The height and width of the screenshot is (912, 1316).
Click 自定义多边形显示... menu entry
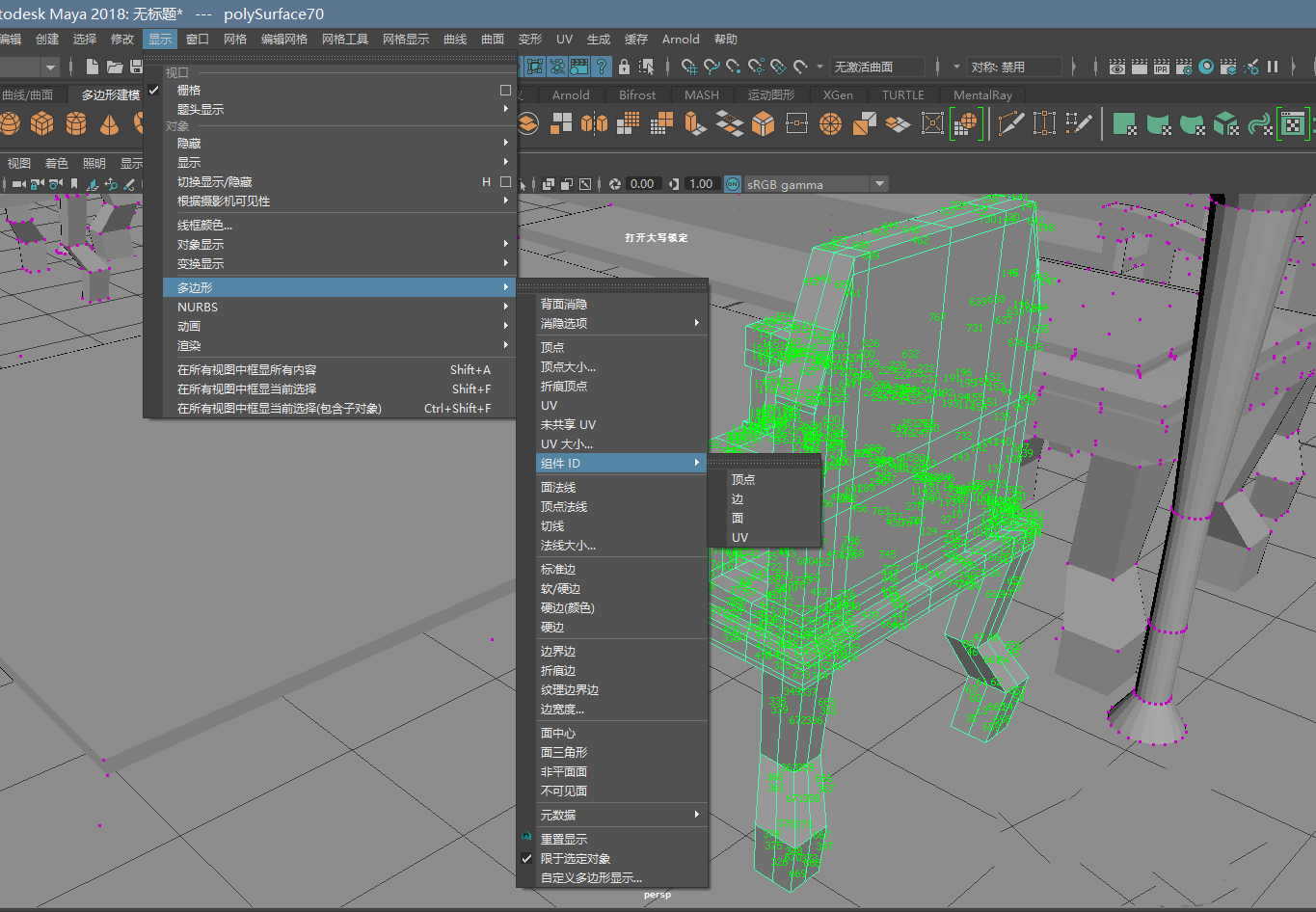pos(591,877)
